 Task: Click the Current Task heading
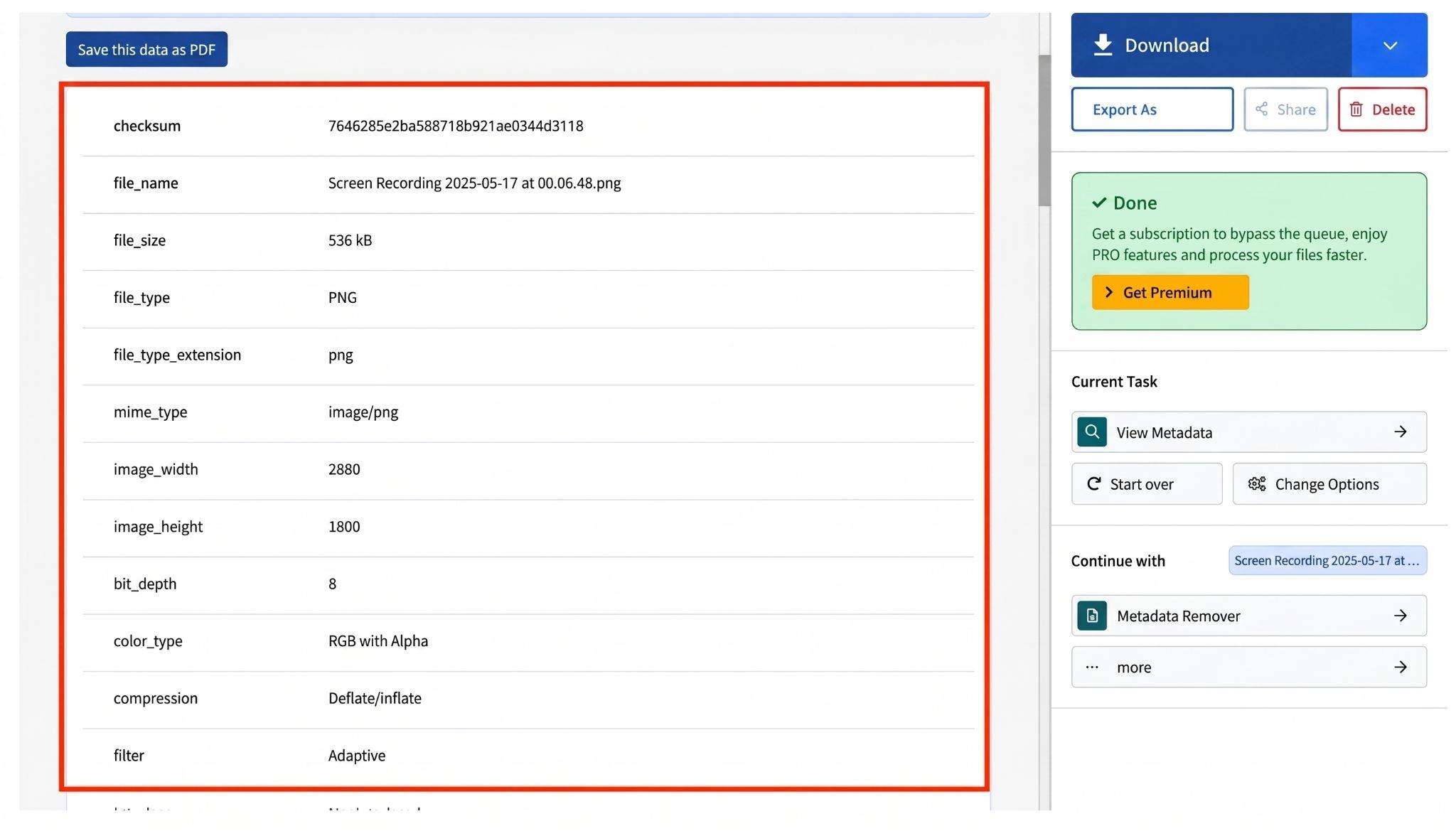[x=1114, y=382]
